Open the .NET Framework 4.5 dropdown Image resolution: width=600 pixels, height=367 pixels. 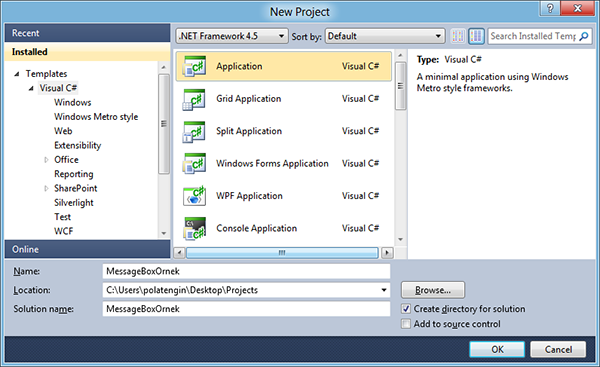[x=232, y=36]
